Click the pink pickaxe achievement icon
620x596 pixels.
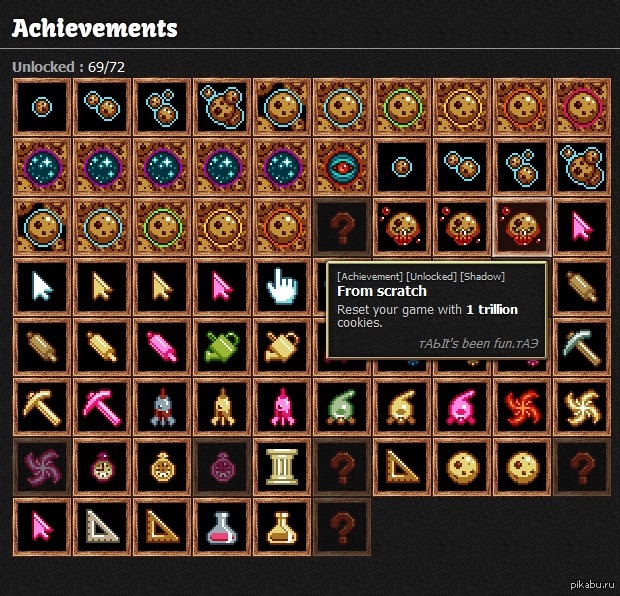pos(102,407)
